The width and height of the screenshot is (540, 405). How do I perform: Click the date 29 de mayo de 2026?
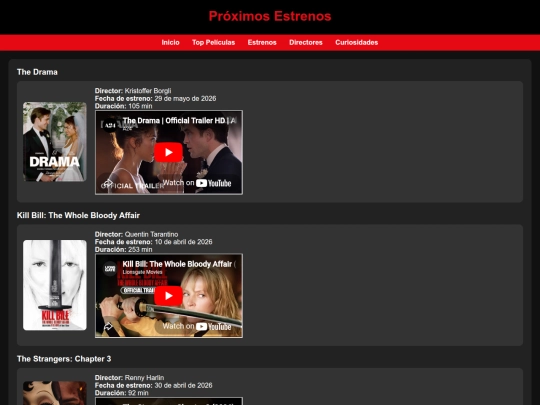click(x=185, y=98)
